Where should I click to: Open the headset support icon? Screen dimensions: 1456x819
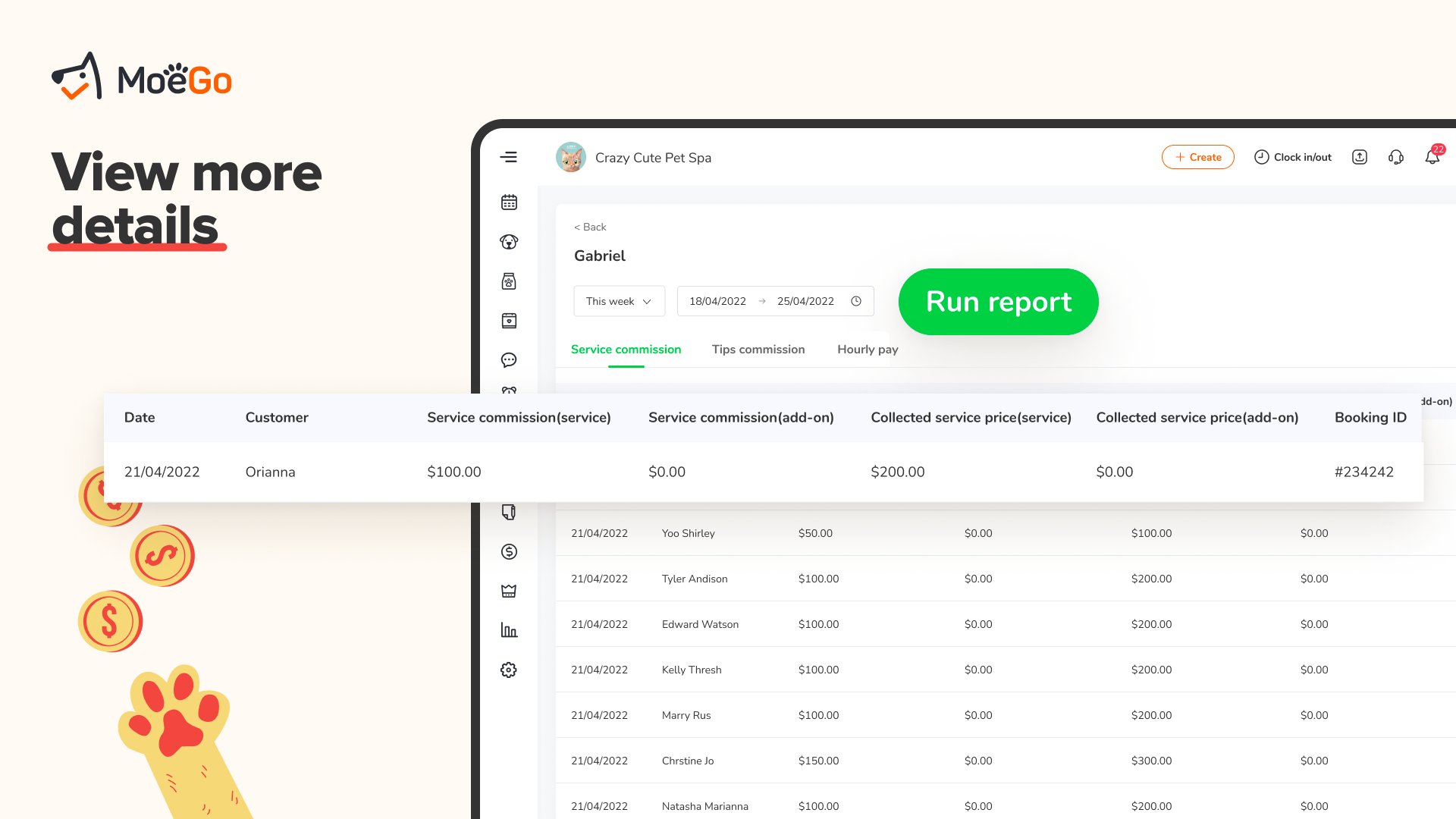(1396, 157)
